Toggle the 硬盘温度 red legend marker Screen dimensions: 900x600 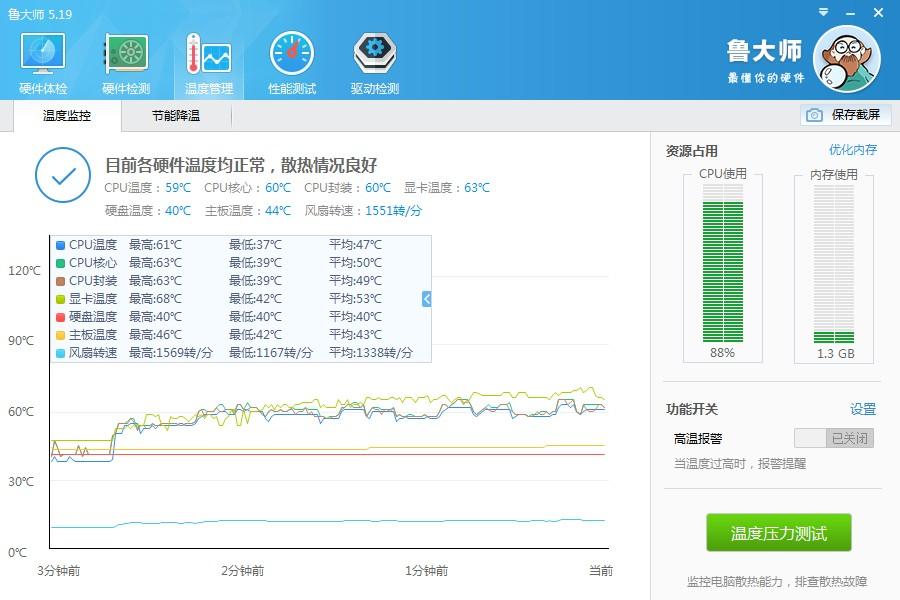point(61,317)
